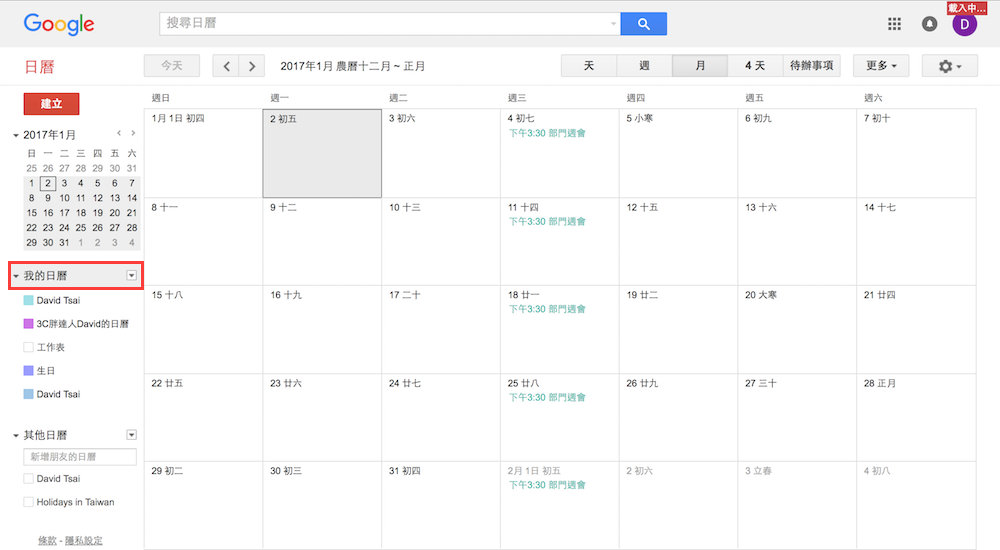
Task: Open the 我的日曆 options dropdown arrow
Action: click(131, 275)
